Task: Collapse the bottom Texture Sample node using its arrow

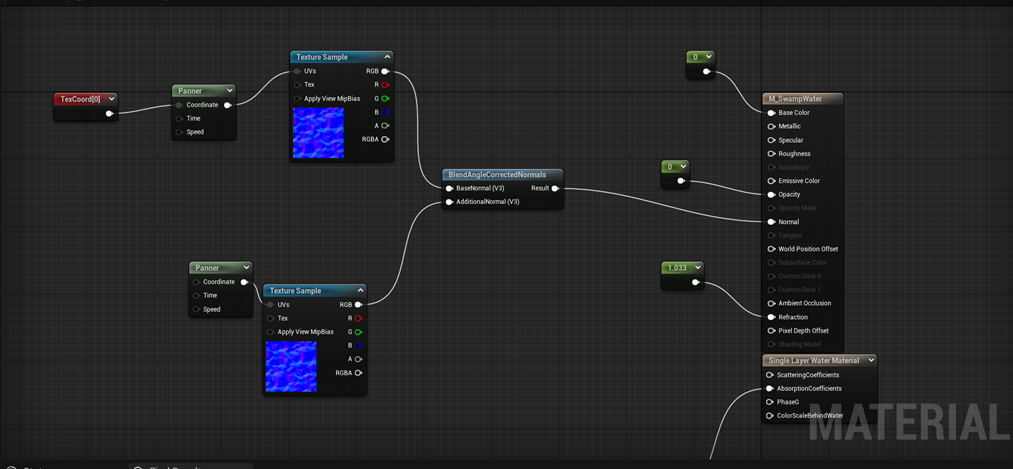Action: tap(360, 291)
